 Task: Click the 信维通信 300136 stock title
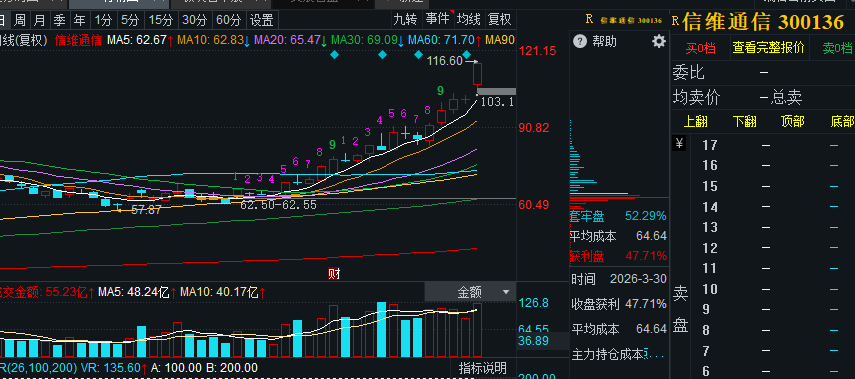point(763,21)
